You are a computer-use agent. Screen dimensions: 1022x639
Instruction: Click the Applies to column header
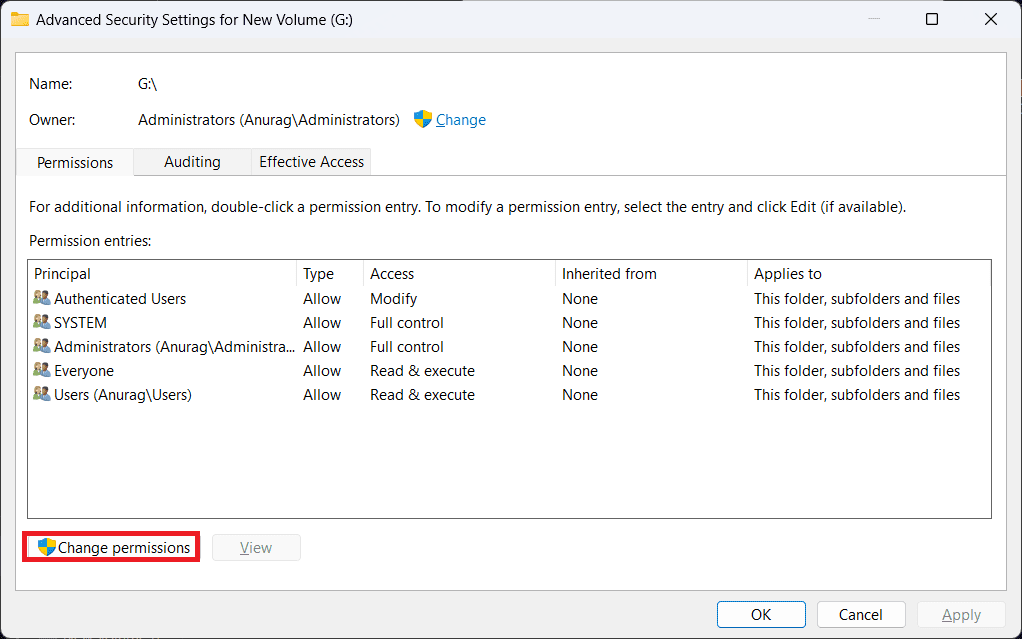pos(788,274)
